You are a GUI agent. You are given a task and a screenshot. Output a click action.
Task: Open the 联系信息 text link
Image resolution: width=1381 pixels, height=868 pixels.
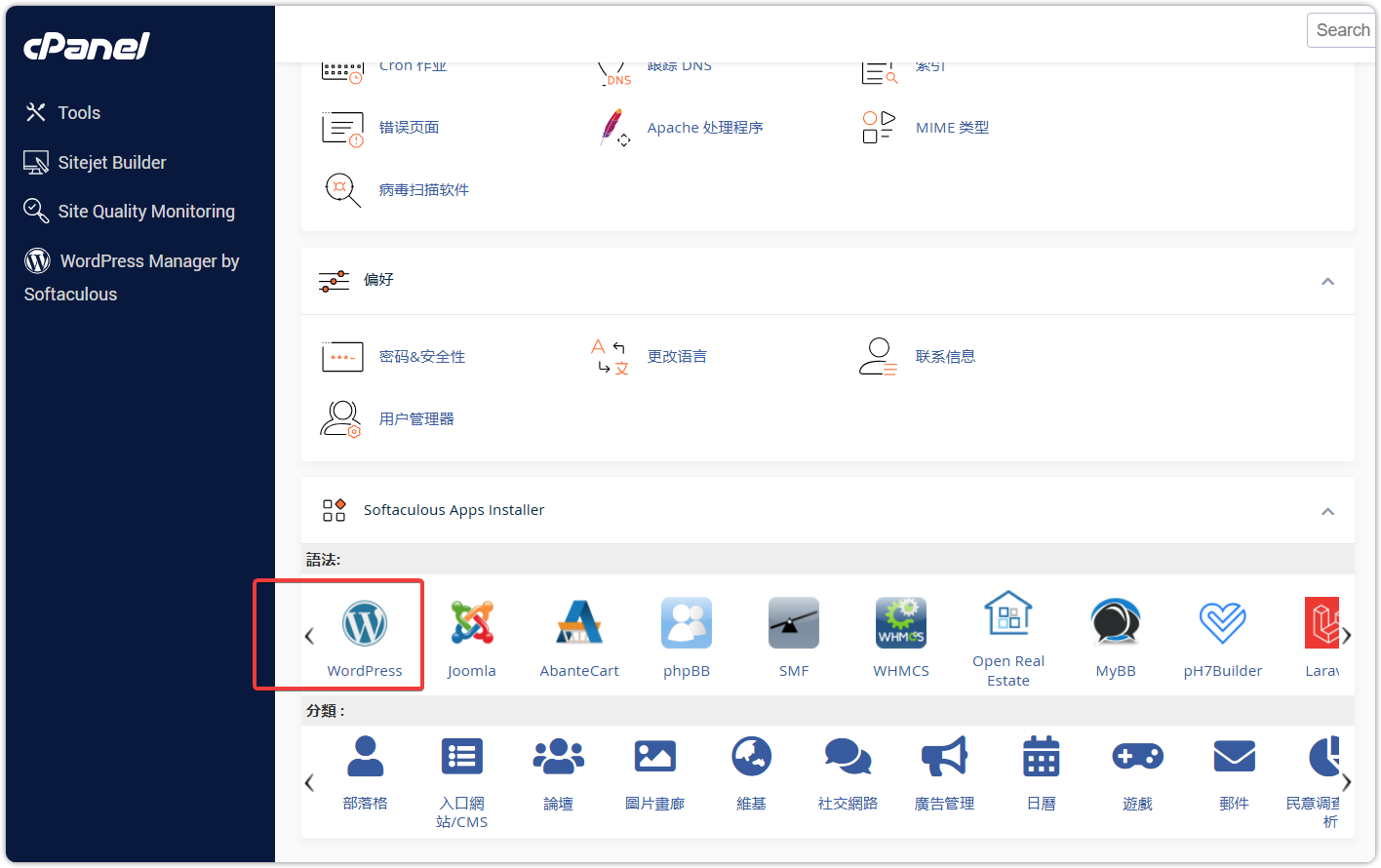point(945,357)
